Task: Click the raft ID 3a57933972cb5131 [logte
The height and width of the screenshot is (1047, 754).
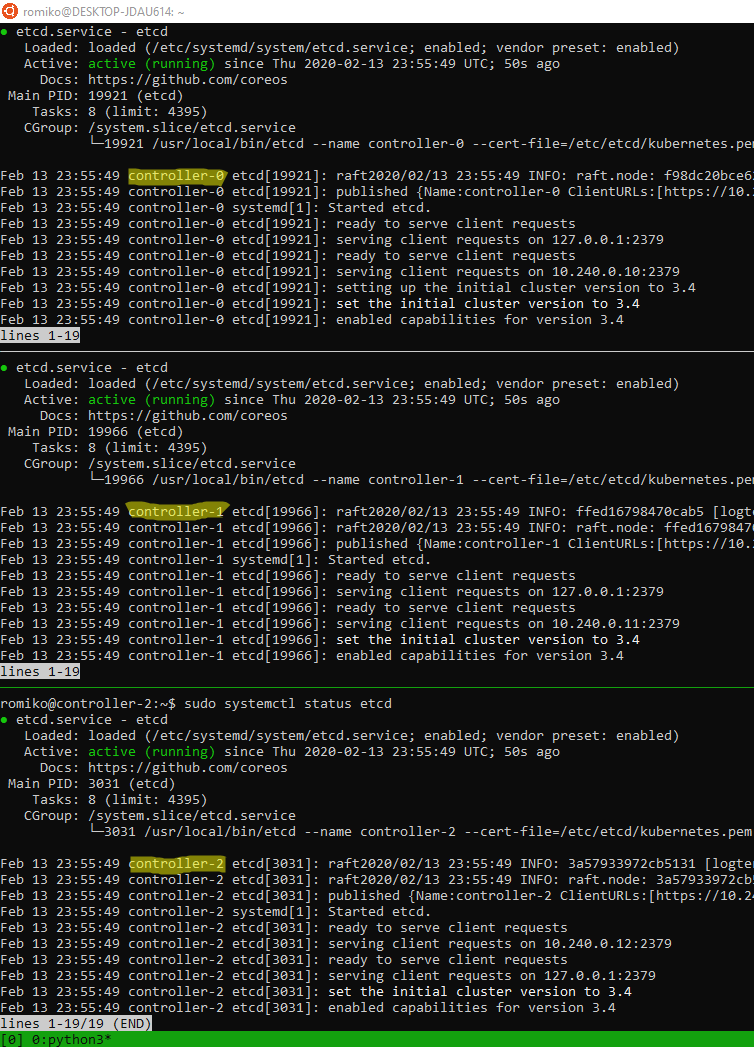Action: [661, 863]
